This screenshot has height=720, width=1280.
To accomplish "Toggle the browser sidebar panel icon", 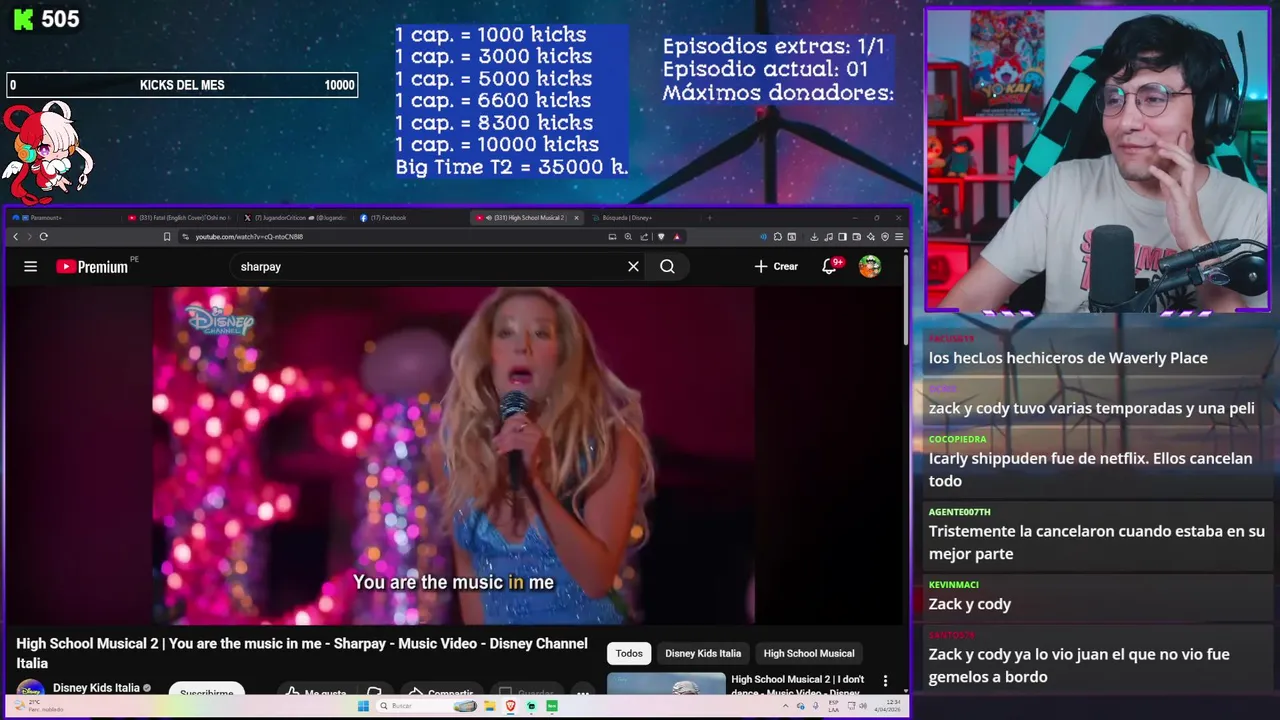I will (x=842, y=237).
